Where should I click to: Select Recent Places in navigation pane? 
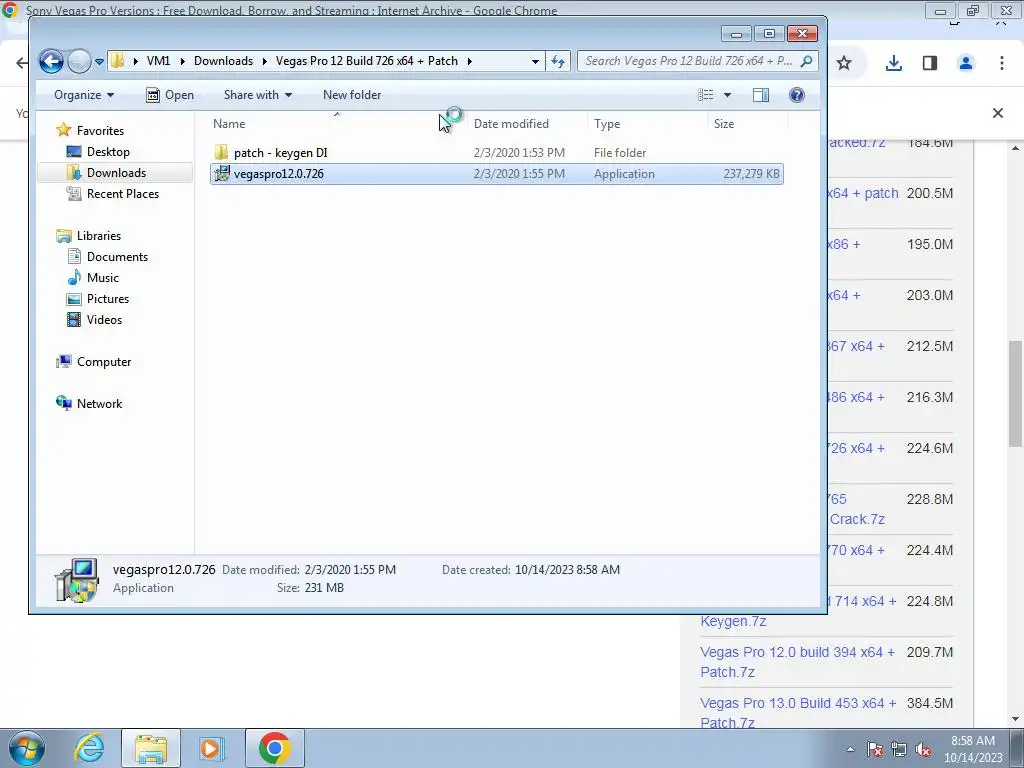tap(123, 193)
